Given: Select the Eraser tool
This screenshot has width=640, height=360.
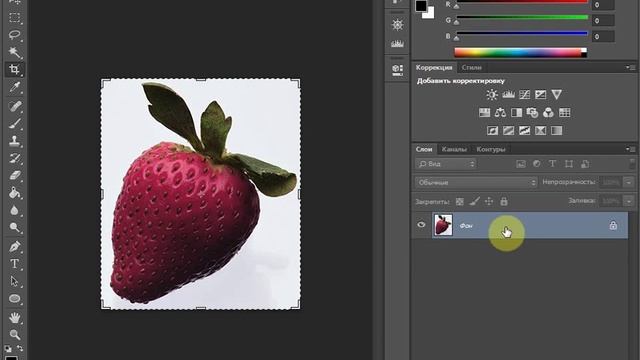Looking at the screenshot, I should tap(15, 176).
